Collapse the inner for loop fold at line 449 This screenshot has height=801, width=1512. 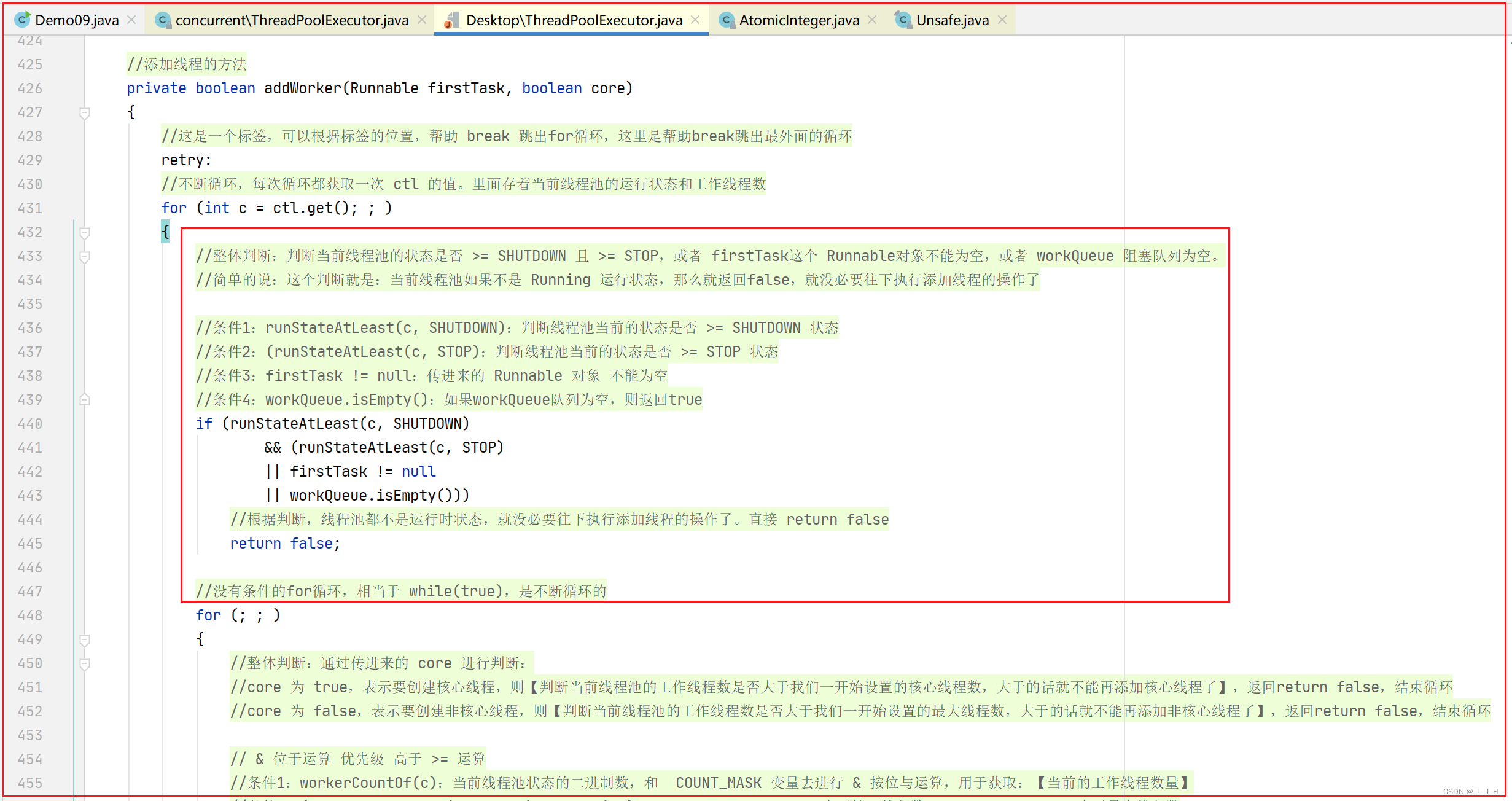point(85,640)
